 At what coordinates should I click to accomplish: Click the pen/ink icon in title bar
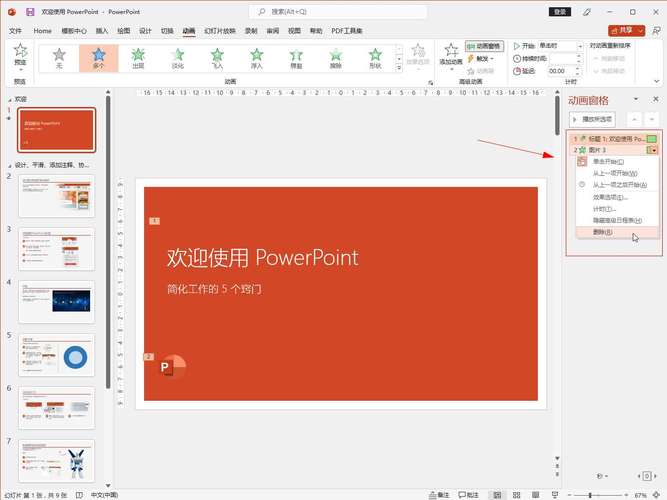pos(587,12)
